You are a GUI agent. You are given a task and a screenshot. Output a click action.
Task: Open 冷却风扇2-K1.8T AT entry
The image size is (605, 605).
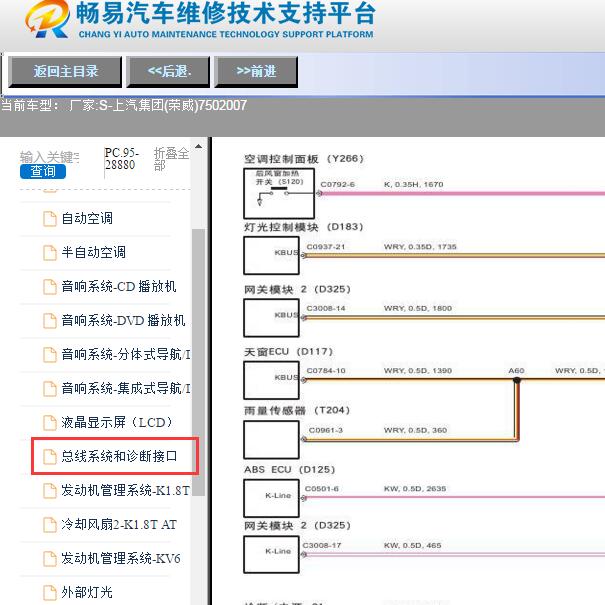[119, 524]
